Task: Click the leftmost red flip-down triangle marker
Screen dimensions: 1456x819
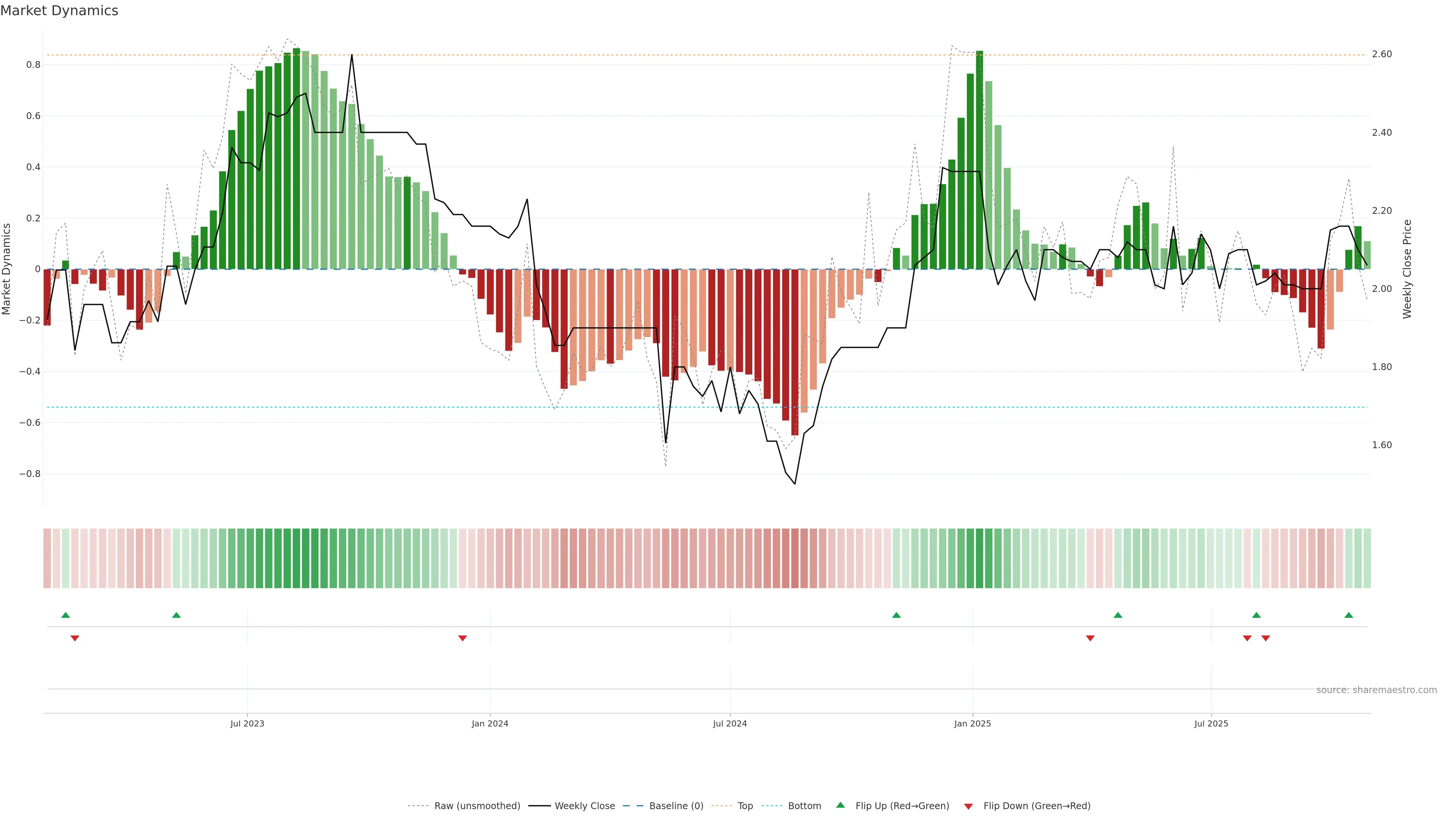Action: (x=75, y=638)
